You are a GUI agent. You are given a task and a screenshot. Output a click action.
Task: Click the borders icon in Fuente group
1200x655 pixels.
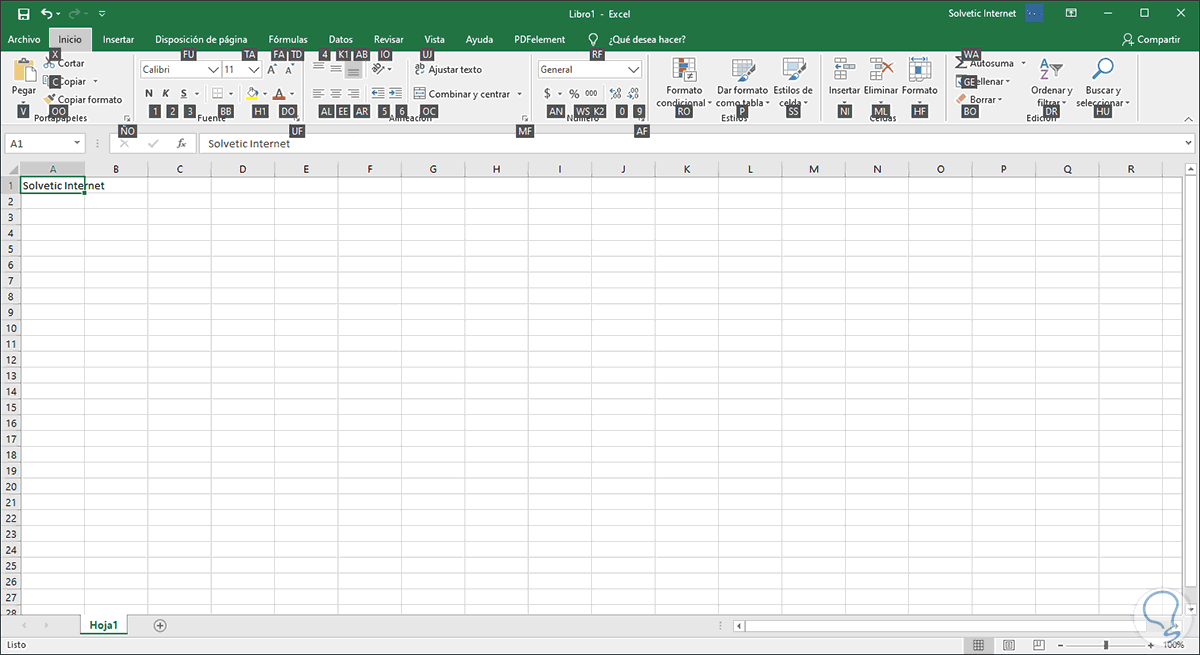[x=218, y=94]
